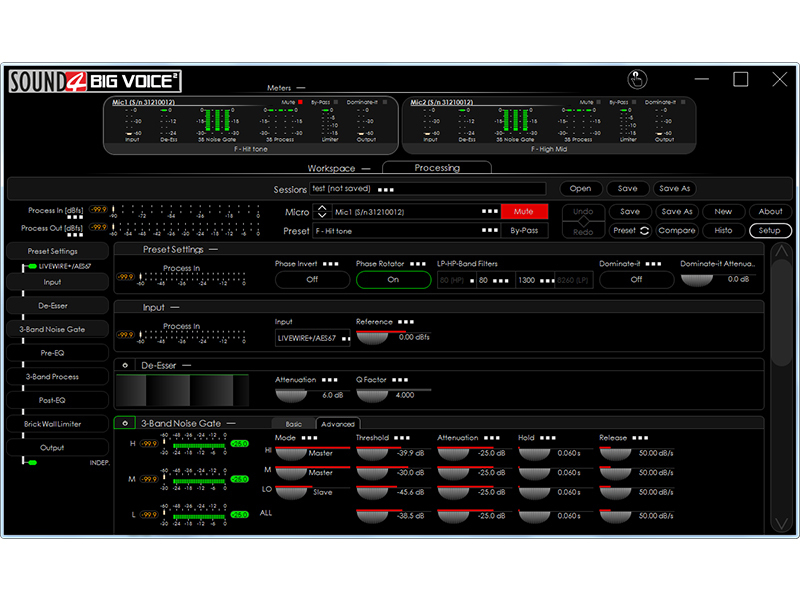This screenshot has width=800, height=600.
Task: Jump to Brick Wall Limiter in chain
Action: pos(57,424)
